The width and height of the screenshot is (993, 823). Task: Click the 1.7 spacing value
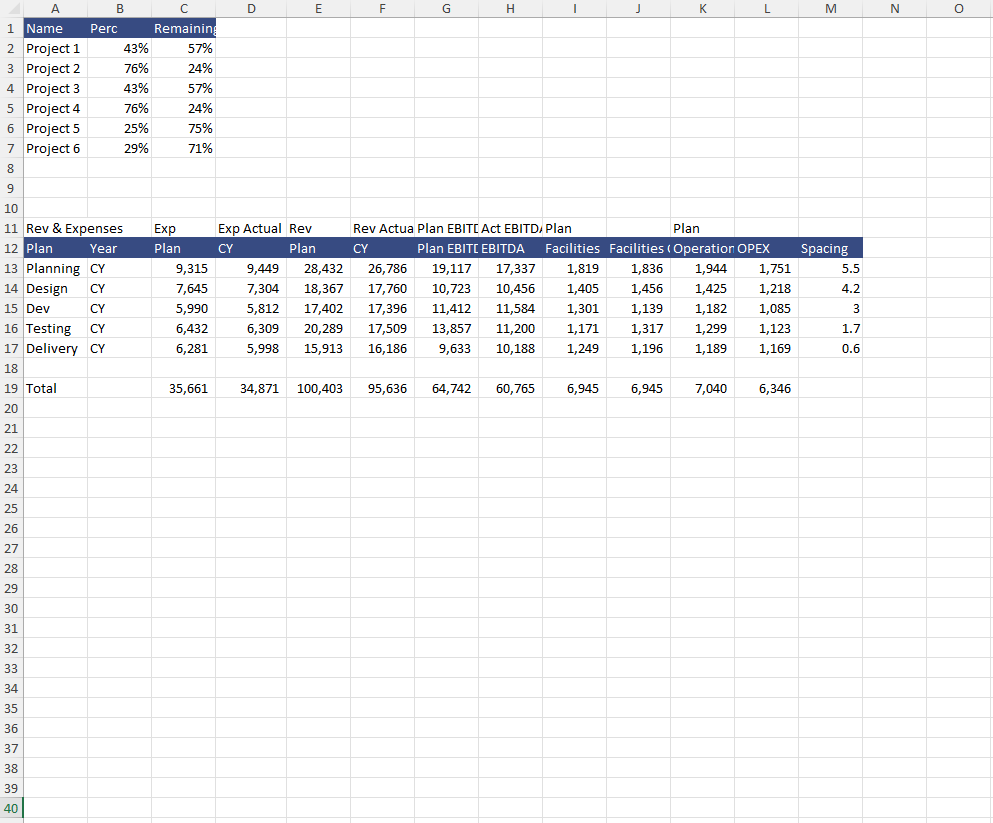(830, 329)
